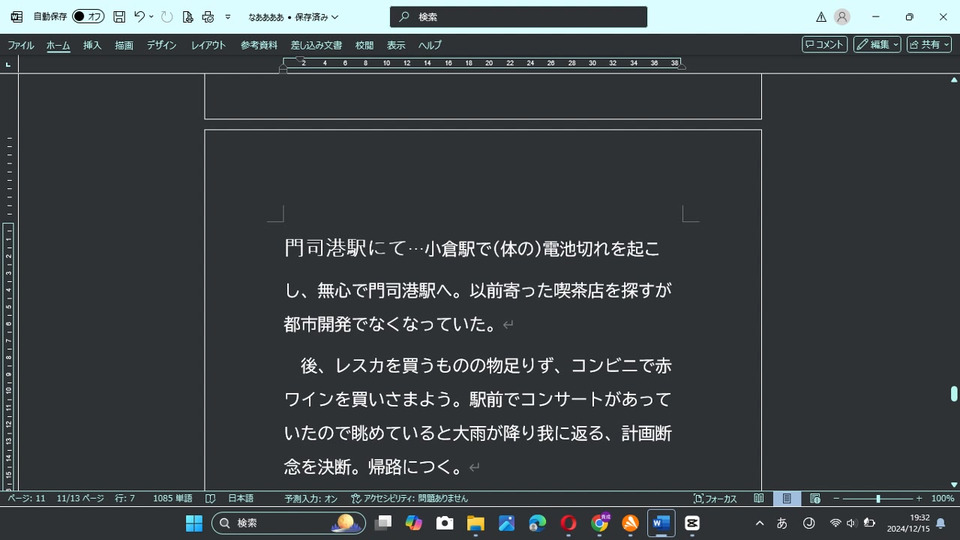
Task: Open Customize Quick Access Toolbar dropdown
Action: tap(228, 17)
